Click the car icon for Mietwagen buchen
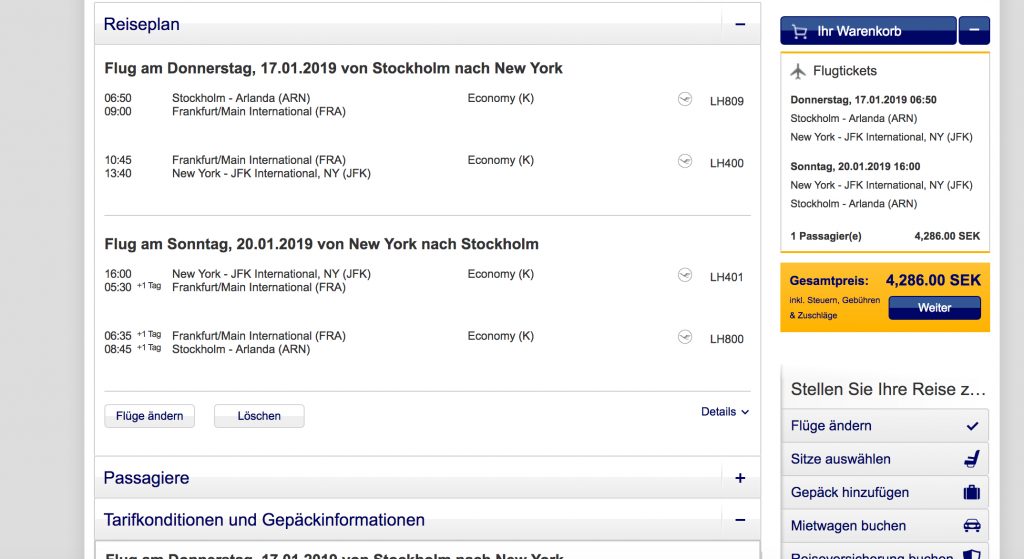The image size is (1024, 559). (x=971, y=525)
